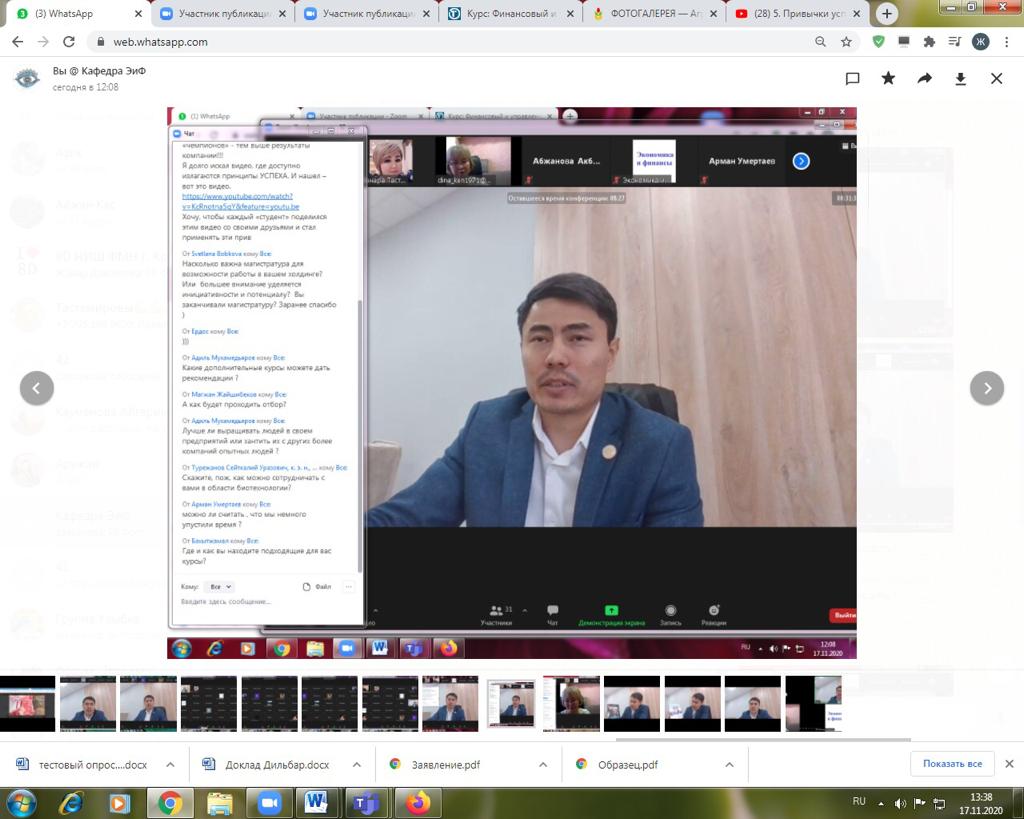Open a new Chrome tab
Image resolution: width=1024 pixels, height=819 pixels.
tap(886, 14)
